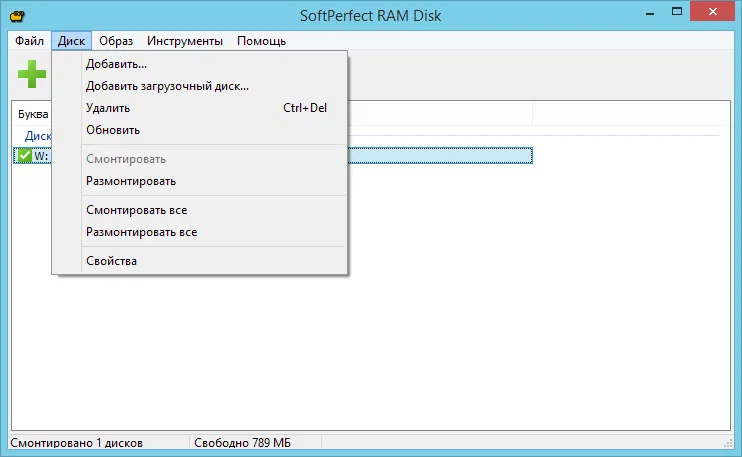Click the resize grip in the status bar corner

[733, 448]
